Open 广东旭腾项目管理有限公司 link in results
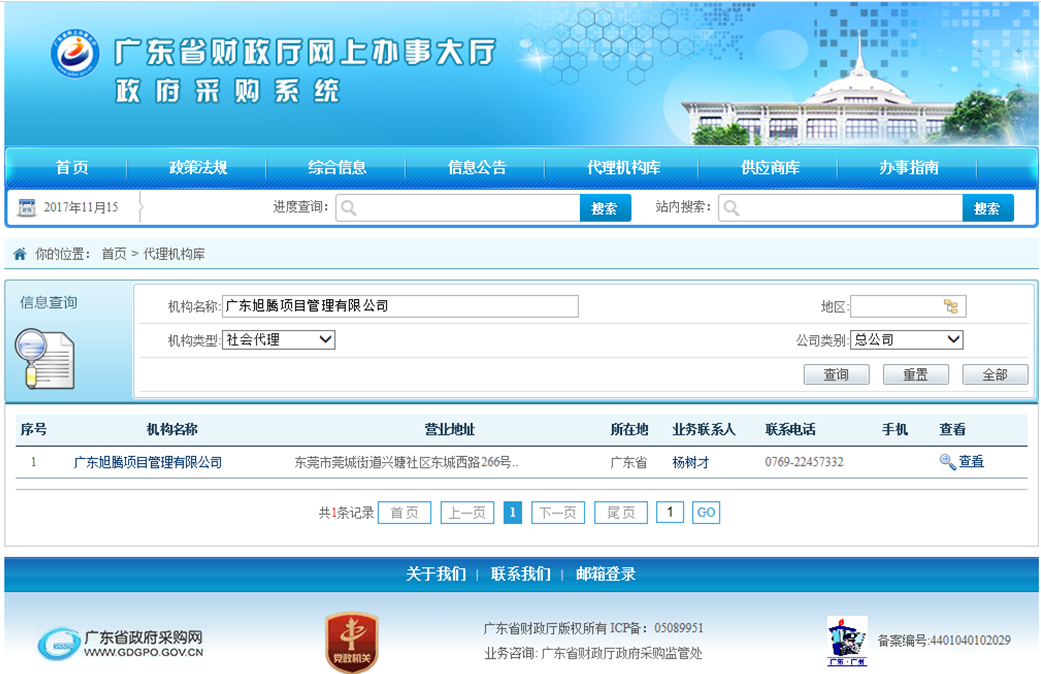The image size is (1041, 674). (147, 462)
